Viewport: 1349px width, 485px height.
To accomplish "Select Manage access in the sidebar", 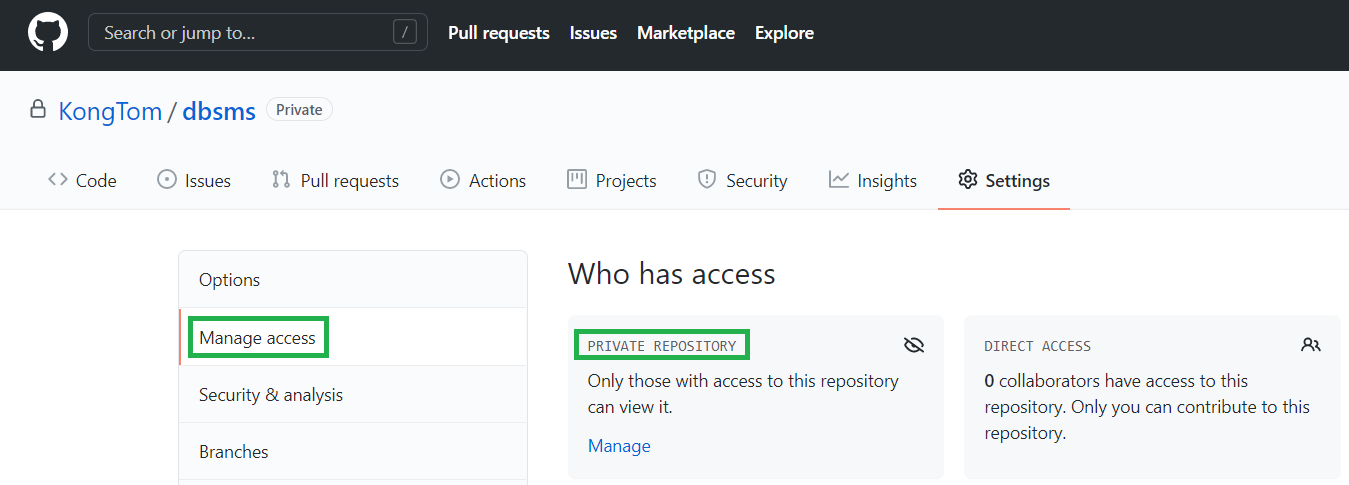I will (353, 337).
